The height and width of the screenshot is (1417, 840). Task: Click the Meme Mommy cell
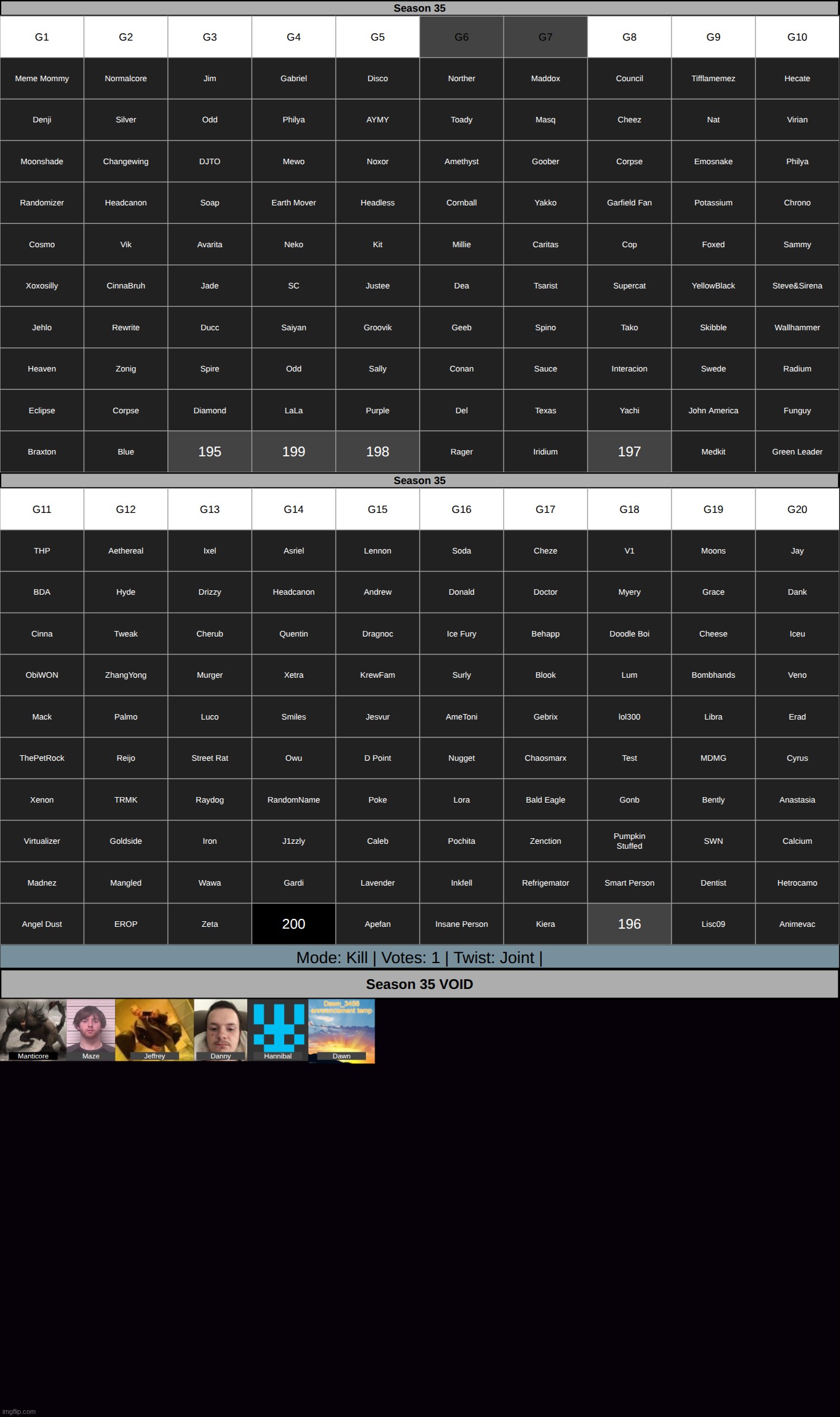[x=42, y=78]
